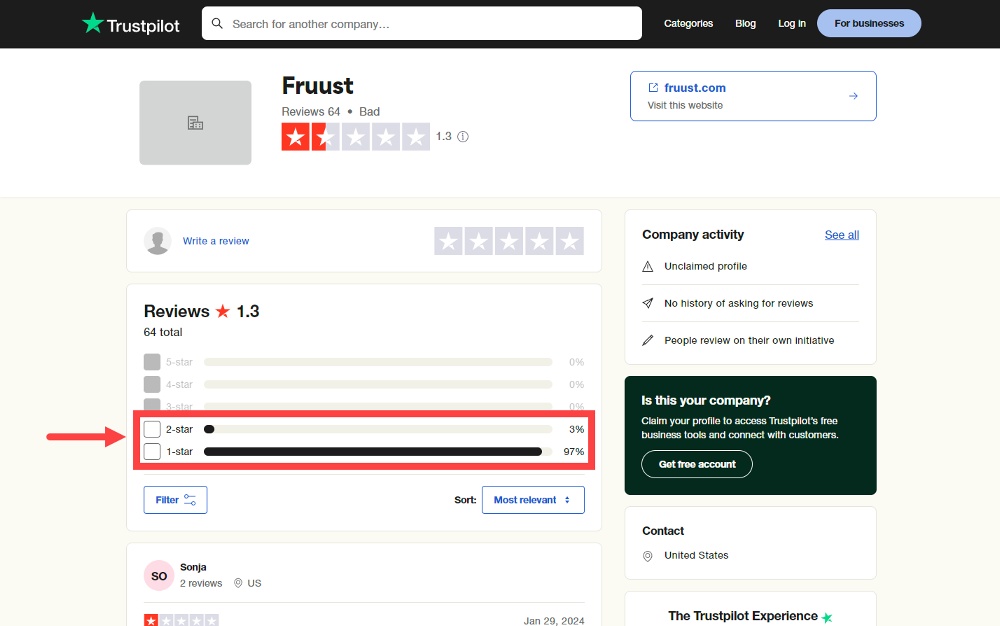1000x626 pixels.
Task: Click the paper plane icon for review history
Action: pos(647,303)
